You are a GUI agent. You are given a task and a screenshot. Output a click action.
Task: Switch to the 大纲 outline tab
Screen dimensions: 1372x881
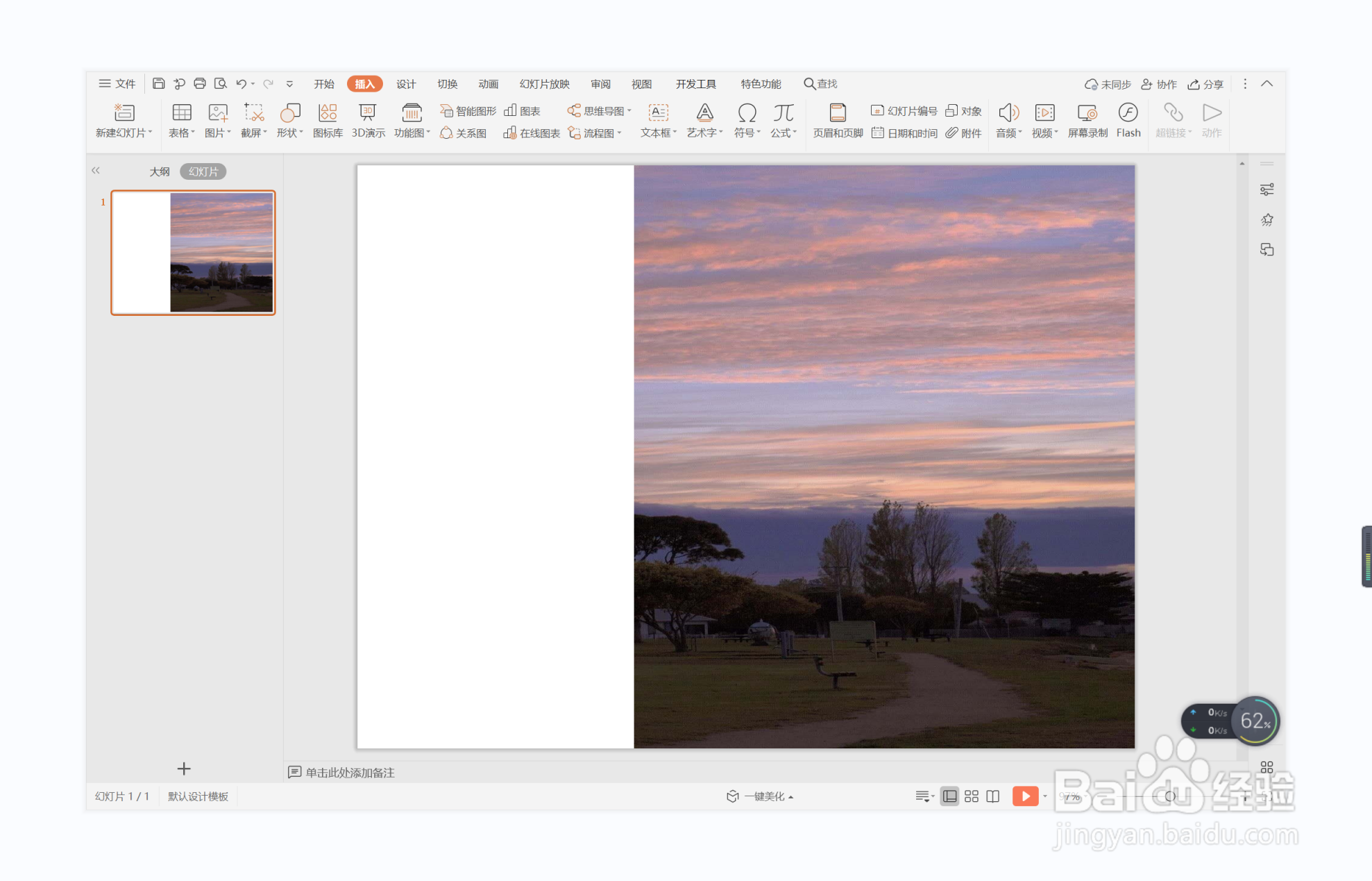coord(159,171)
